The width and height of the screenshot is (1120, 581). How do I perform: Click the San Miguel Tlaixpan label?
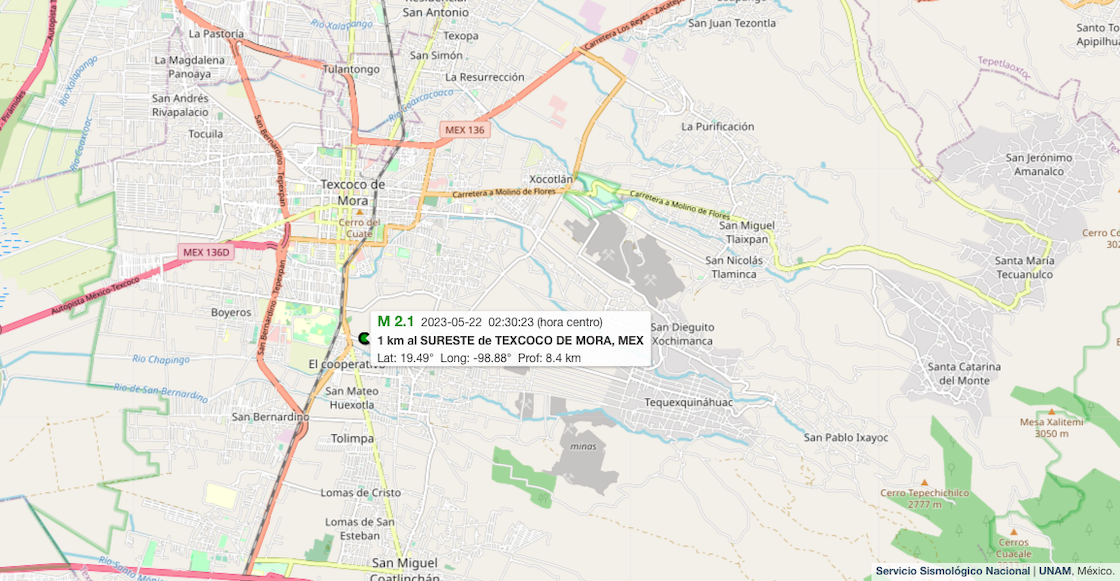746,232
